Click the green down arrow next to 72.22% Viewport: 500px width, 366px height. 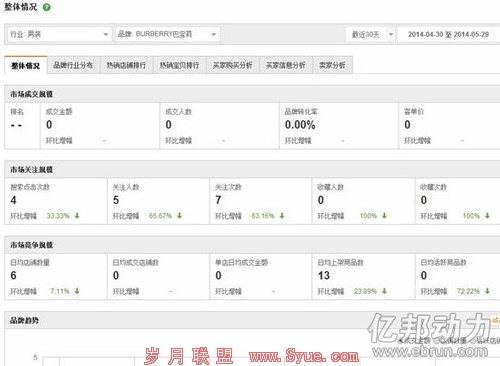[487, 291]
